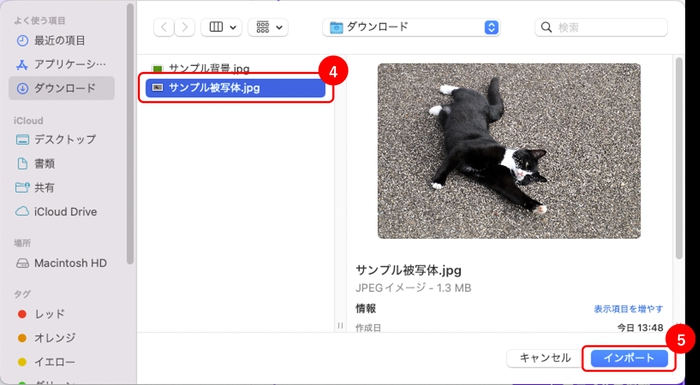Click the サンプル被写体.jpg file thumbnail icon
This screenshot has width=700, height=385.
pyautogui.click(x=157, y=88)
